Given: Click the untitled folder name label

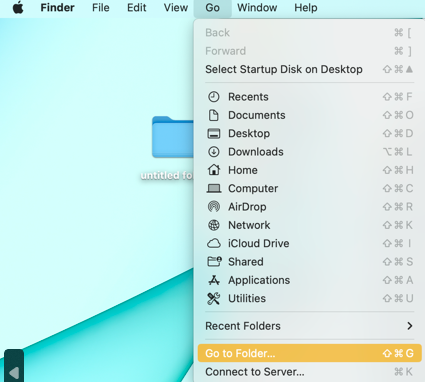Looking at the screenshot, I should pos(167,175).
